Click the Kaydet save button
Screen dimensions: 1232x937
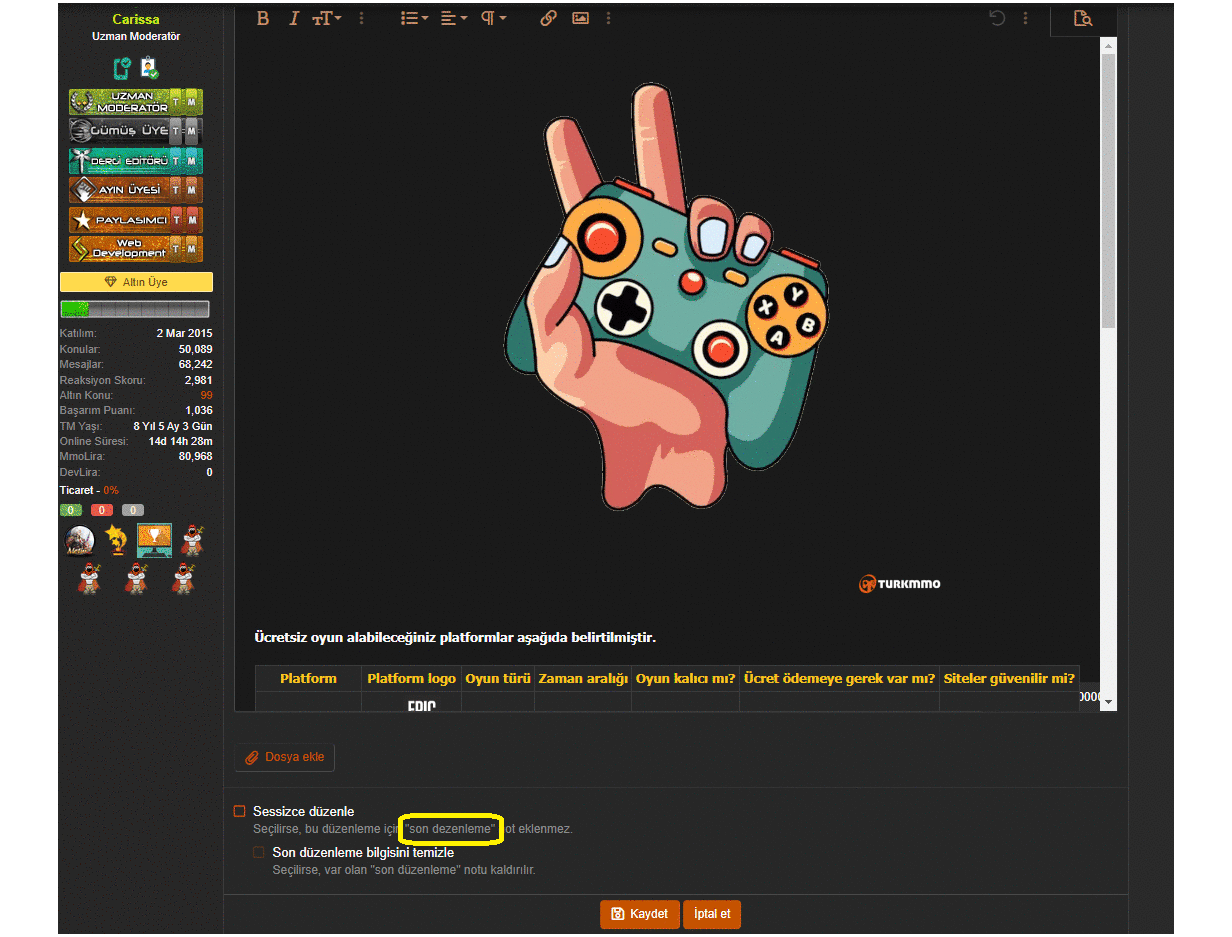click(x=639, y=914)
